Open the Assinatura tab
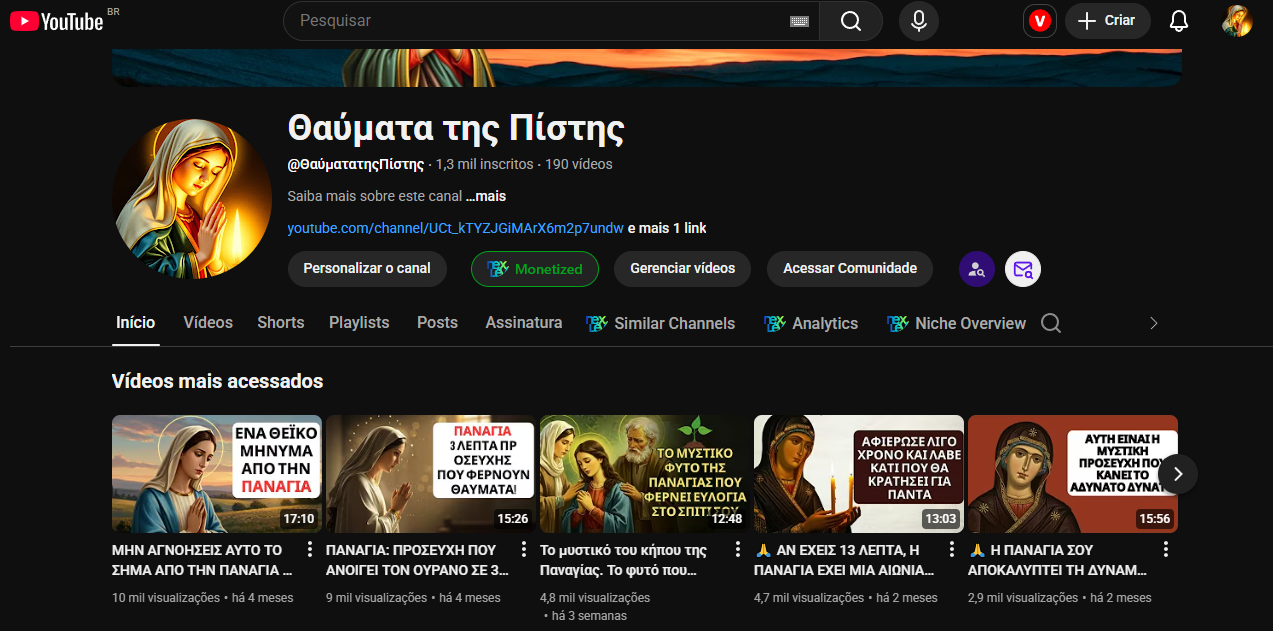Image resolution: width=1273 pixels, height=631 pixels. click(524, 323)
